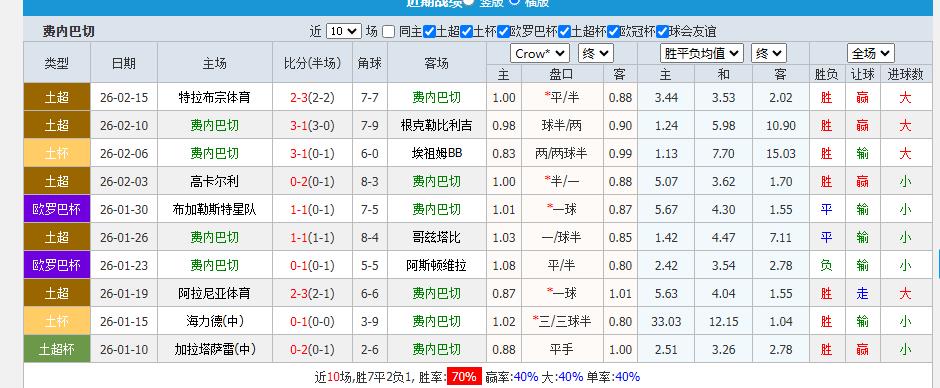This screenshot has width=940, height=388.
Task: Click the 欧罗巴杯 type label dated 26-01-30
Action: (x=56, y=209)
